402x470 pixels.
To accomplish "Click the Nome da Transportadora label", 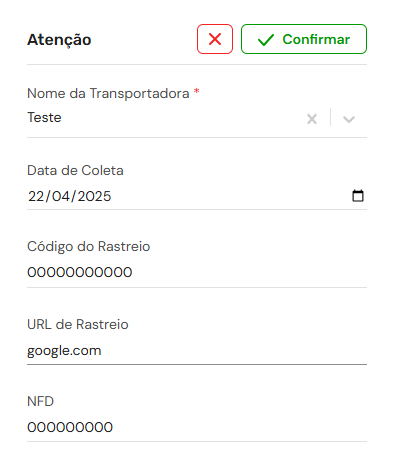I will (x=108, y=93).
